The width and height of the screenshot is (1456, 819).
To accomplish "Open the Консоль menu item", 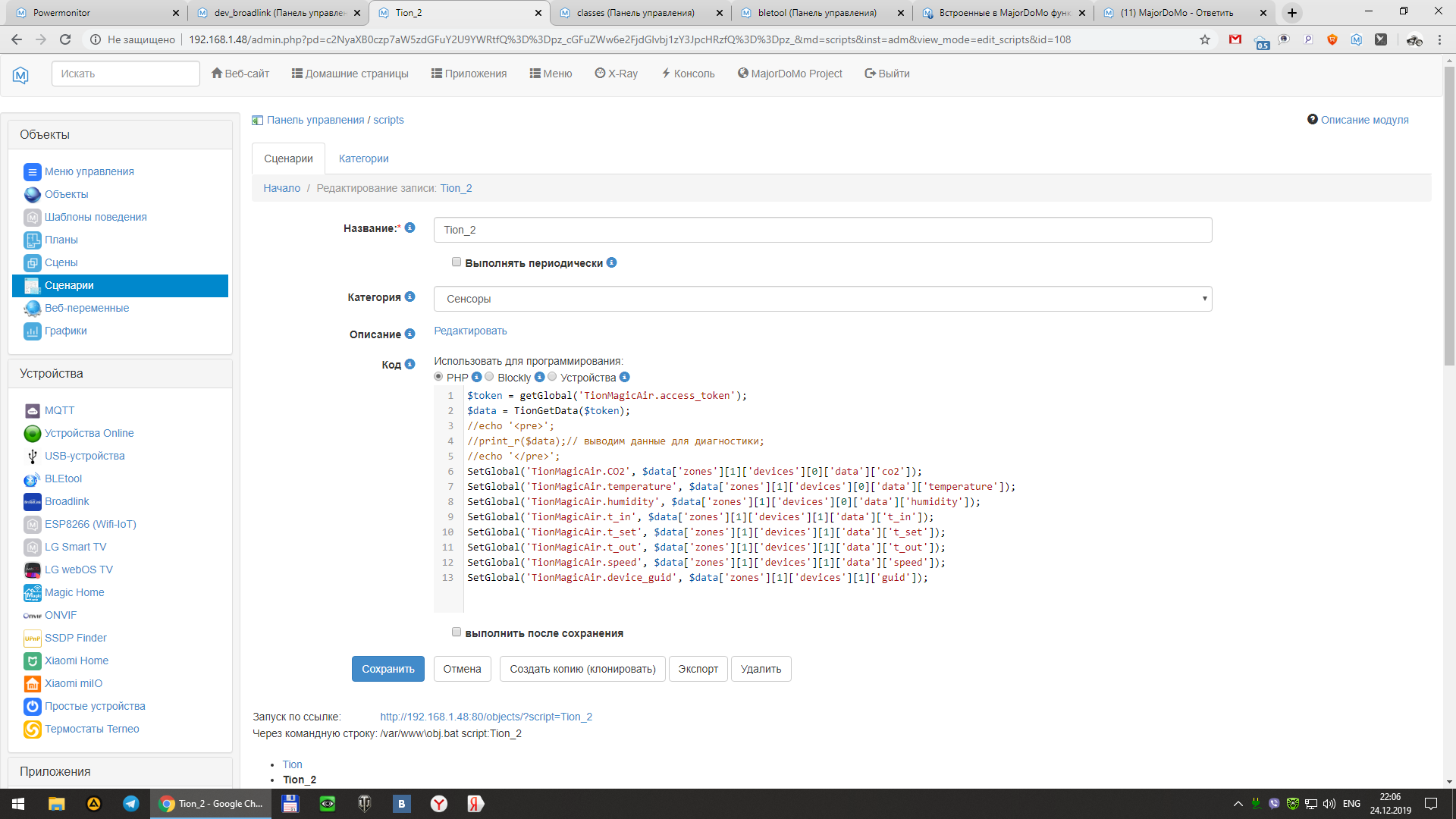I will click(688, 74).
